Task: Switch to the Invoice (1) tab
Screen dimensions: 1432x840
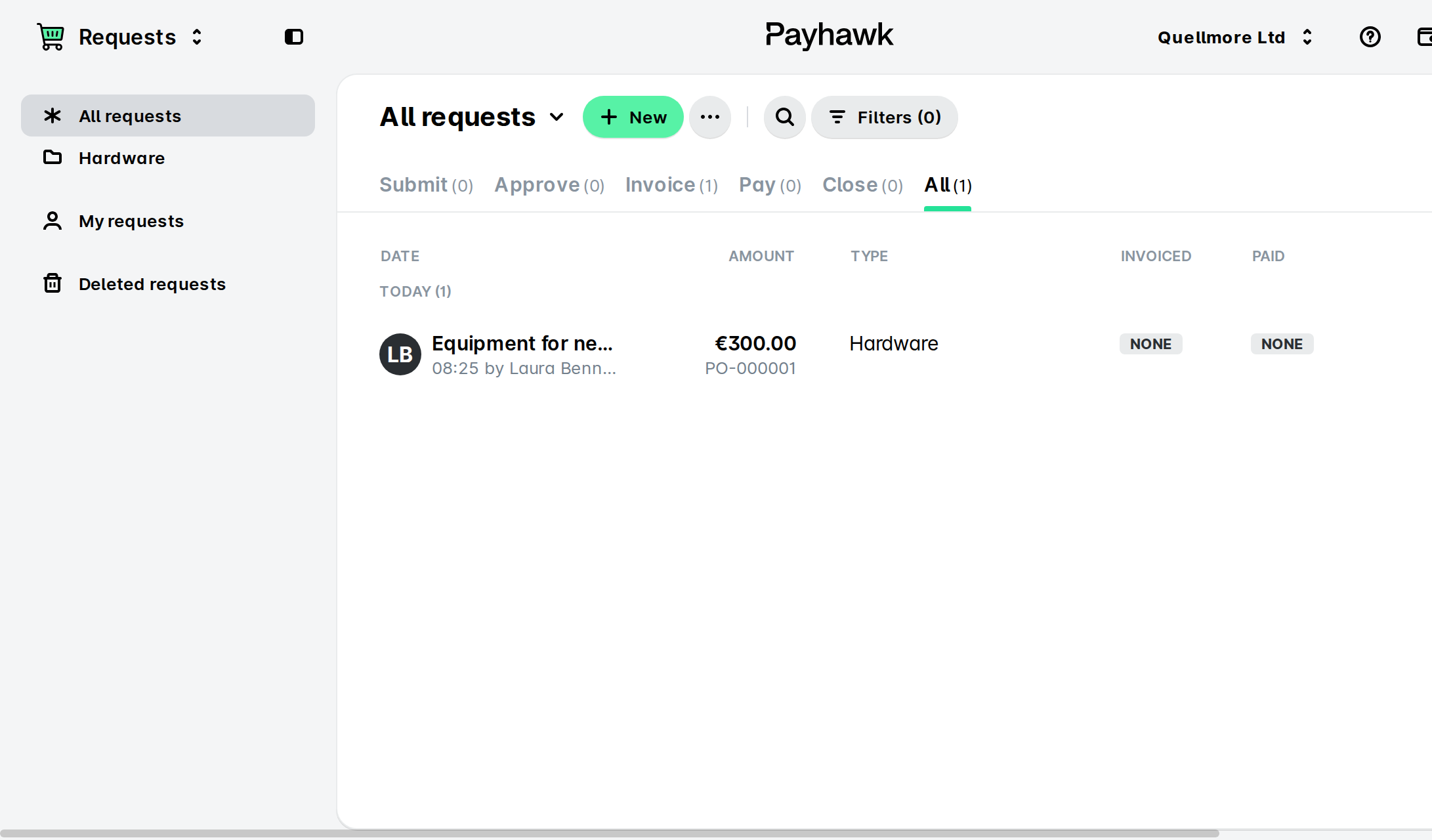Action: point(671,185)
